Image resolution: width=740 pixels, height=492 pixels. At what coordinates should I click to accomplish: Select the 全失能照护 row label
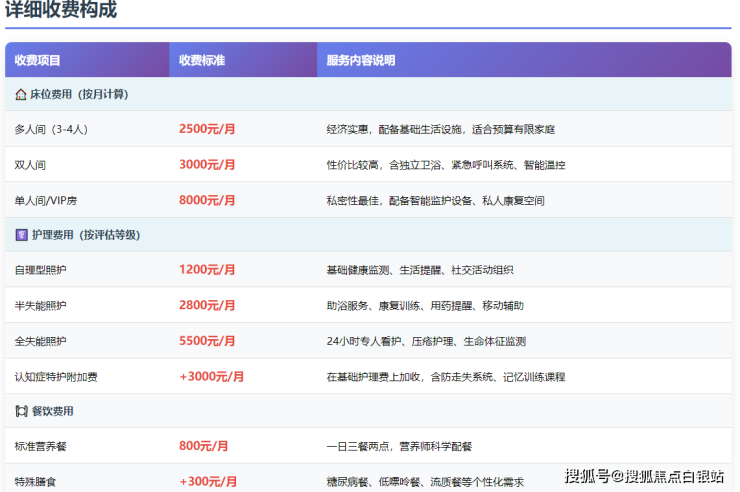tap(40, 341)
